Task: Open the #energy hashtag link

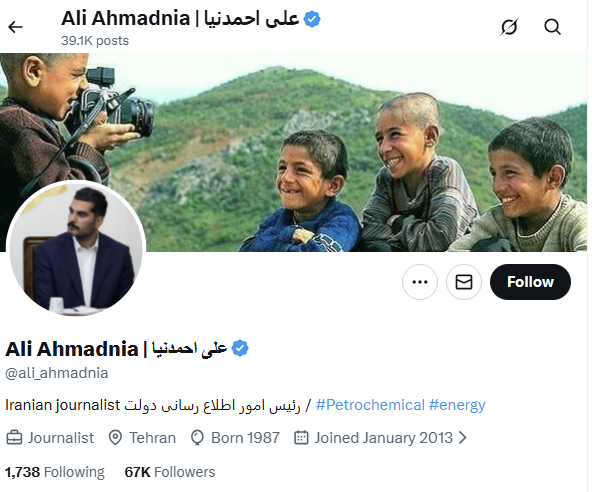Action: point(457,405)
